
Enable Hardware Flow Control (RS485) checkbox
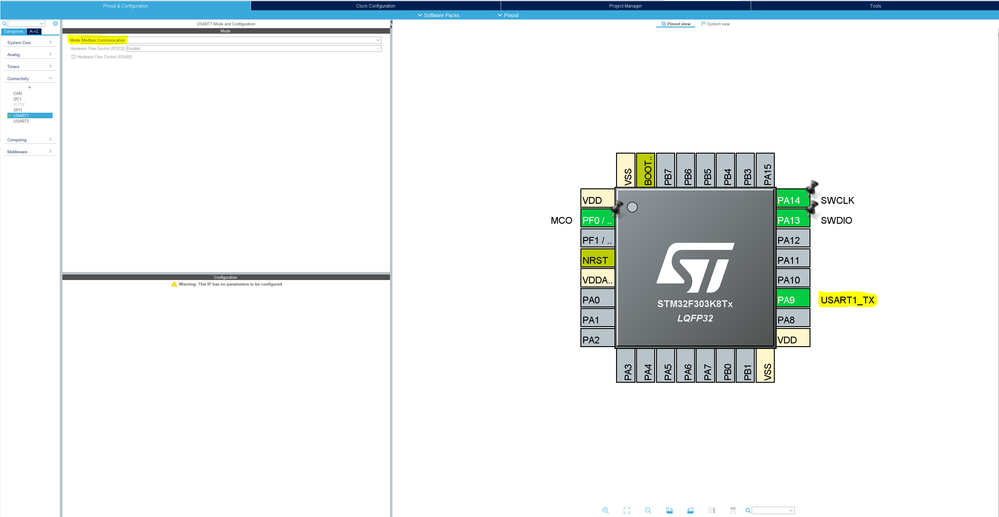pos(73,57)
